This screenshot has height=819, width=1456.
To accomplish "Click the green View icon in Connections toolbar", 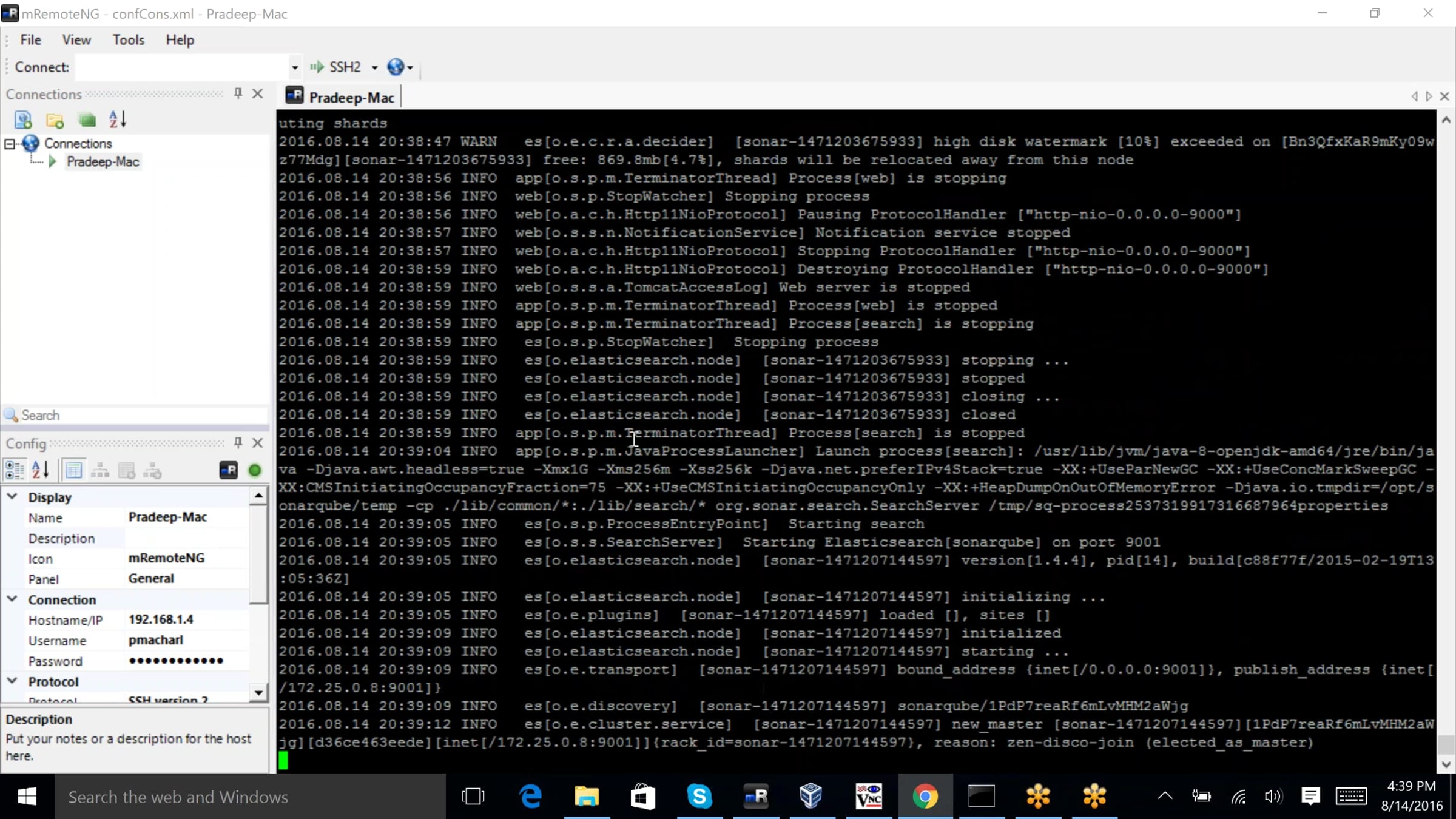I will pyautogui.click(x=87, y=120).
